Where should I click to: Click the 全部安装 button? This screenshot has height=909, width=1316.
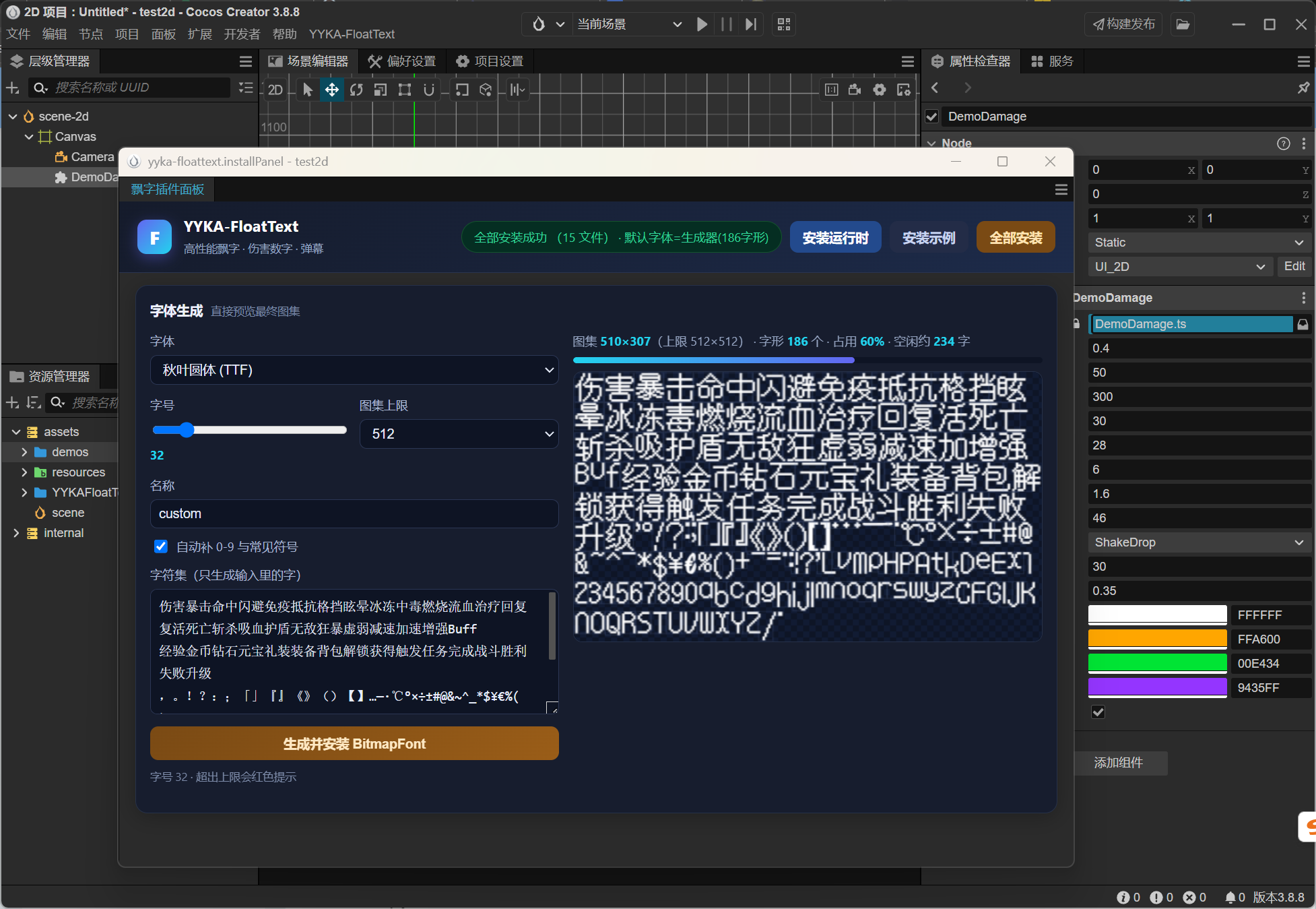pos(1016,237)
